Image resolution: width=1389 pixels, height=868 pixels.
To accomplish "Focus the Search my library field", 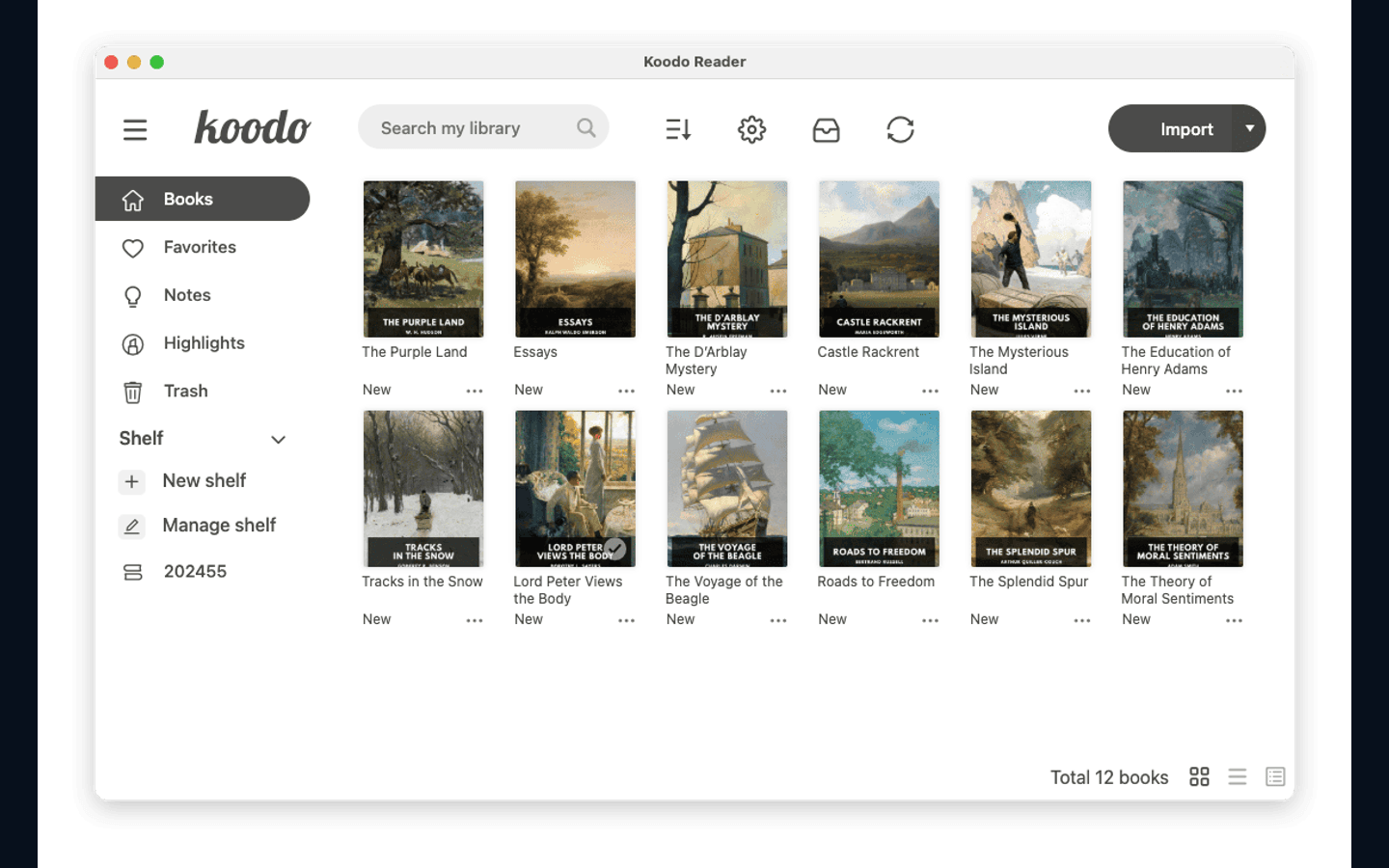I will [x=483, y=127].
